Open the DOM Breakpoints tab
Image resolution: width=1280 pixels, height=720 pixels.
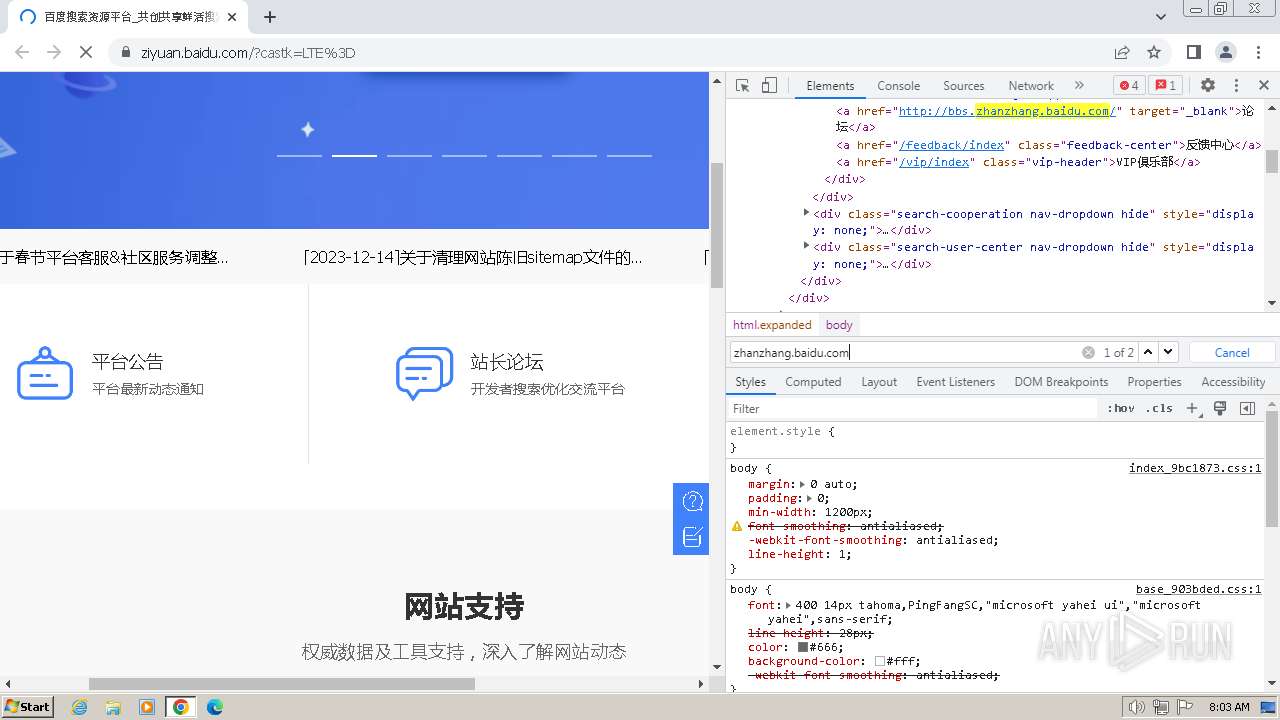pyautogui.click(x=1061, y=382)
